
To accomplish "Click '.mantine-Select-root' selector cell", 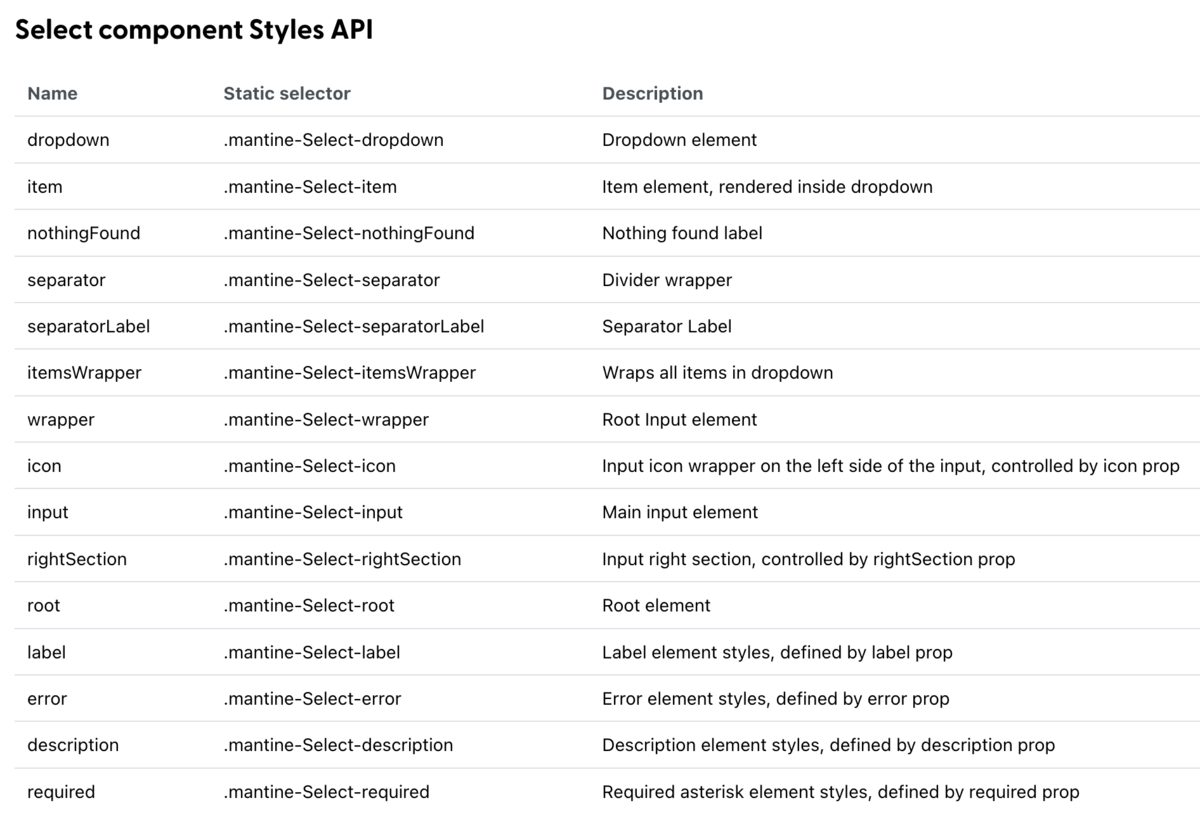I will tap(309, 606).
